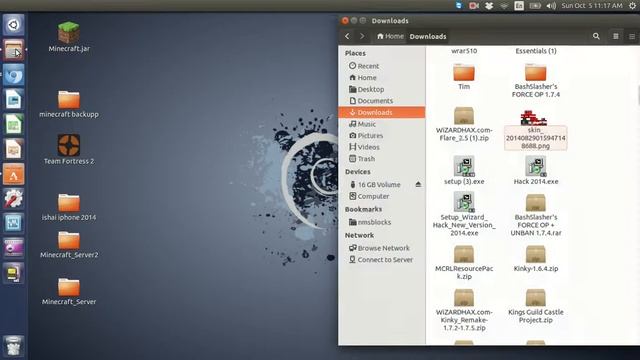Open the Wi-Fi network indicator
The width and height of the screenshot is (640, 360).
pyautogui.click(x=504, y=6)
